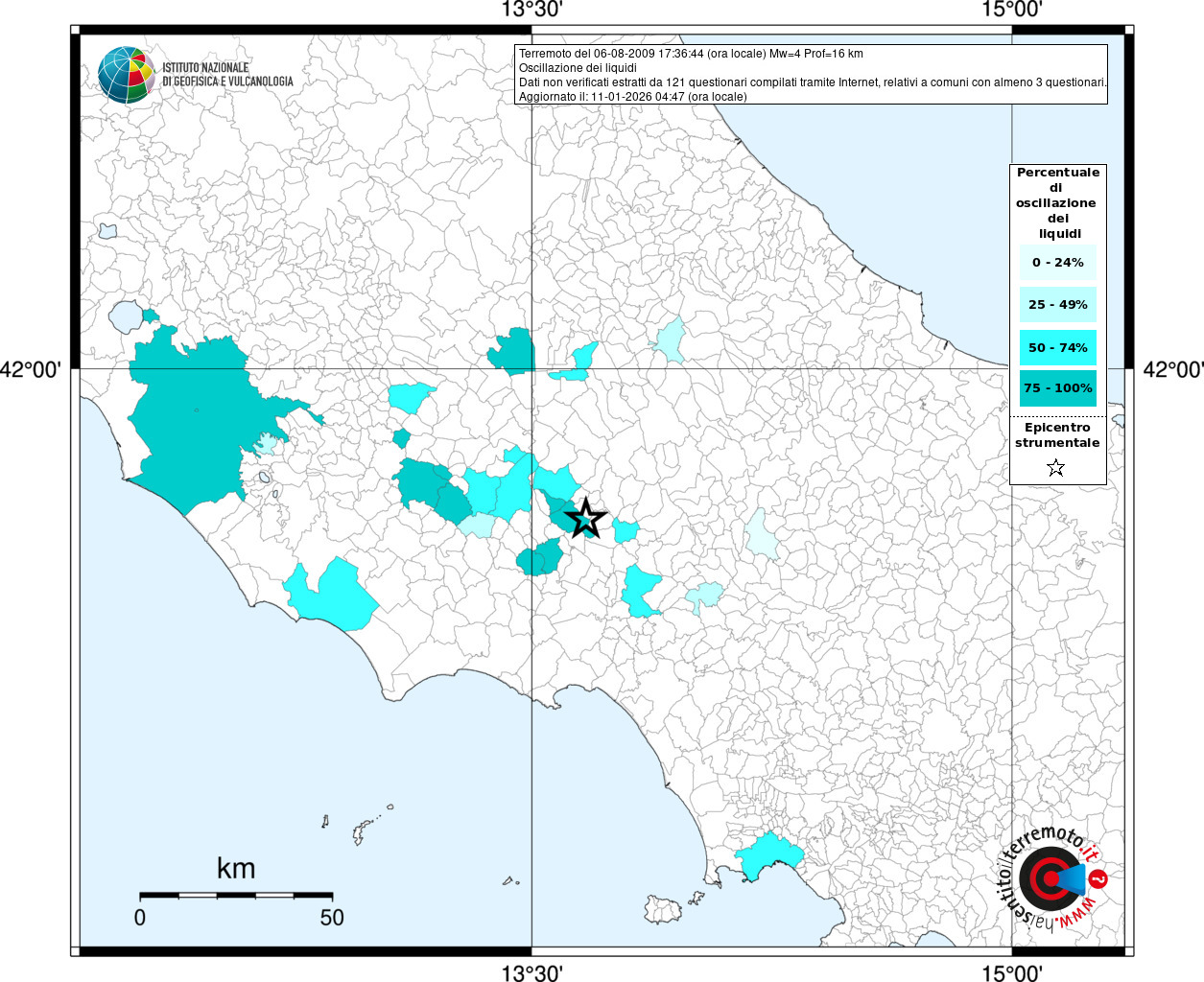This screenshot has height=982, width=1204.
Task: Click the right 42°00' latitude label
Action: [1173, 369]
